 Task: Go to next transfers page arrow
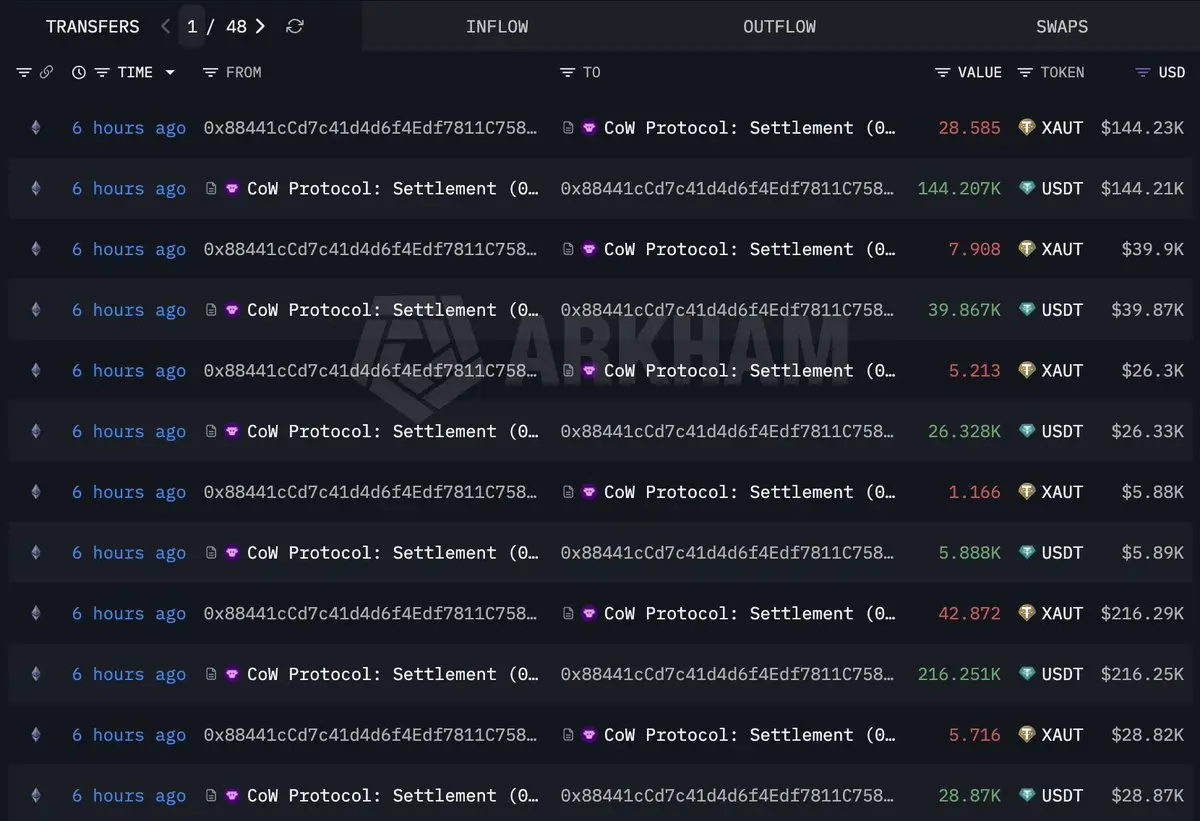coord(260,27)
